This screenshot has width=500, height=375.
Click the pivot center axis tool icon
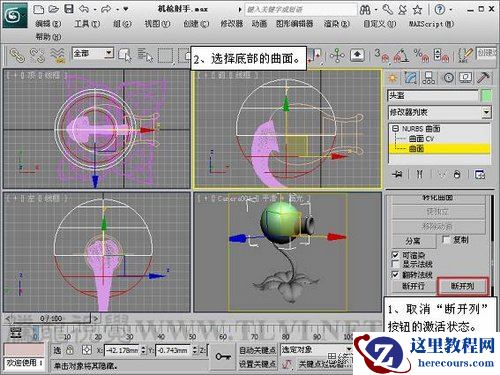(337, 55)
